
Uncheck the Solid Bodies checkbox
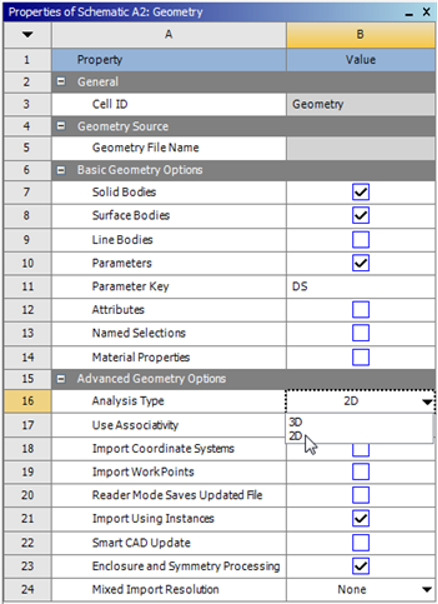coord(361,192)
